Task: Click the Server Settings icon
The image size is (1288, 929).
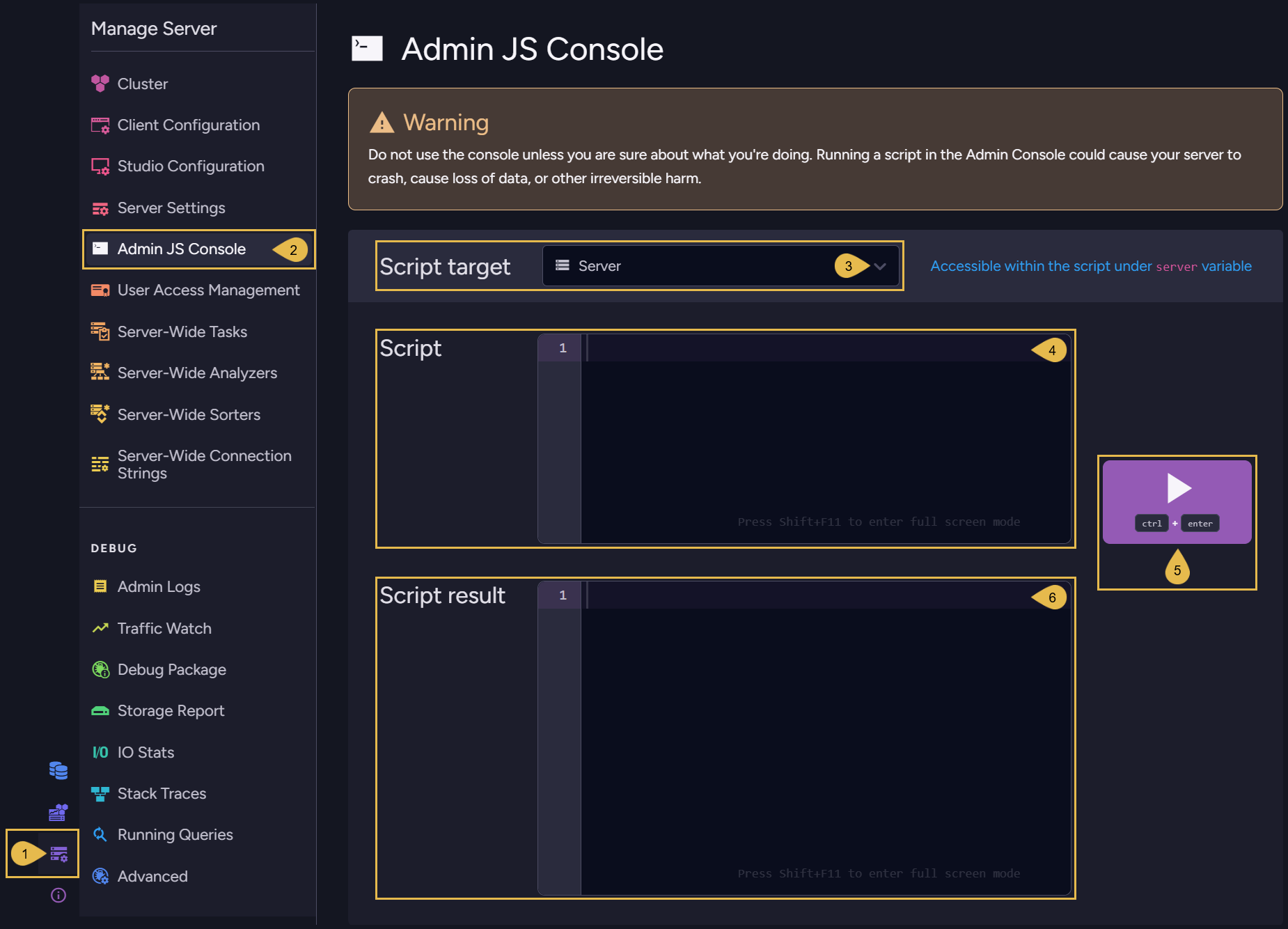Action: (x=100, y=208)
